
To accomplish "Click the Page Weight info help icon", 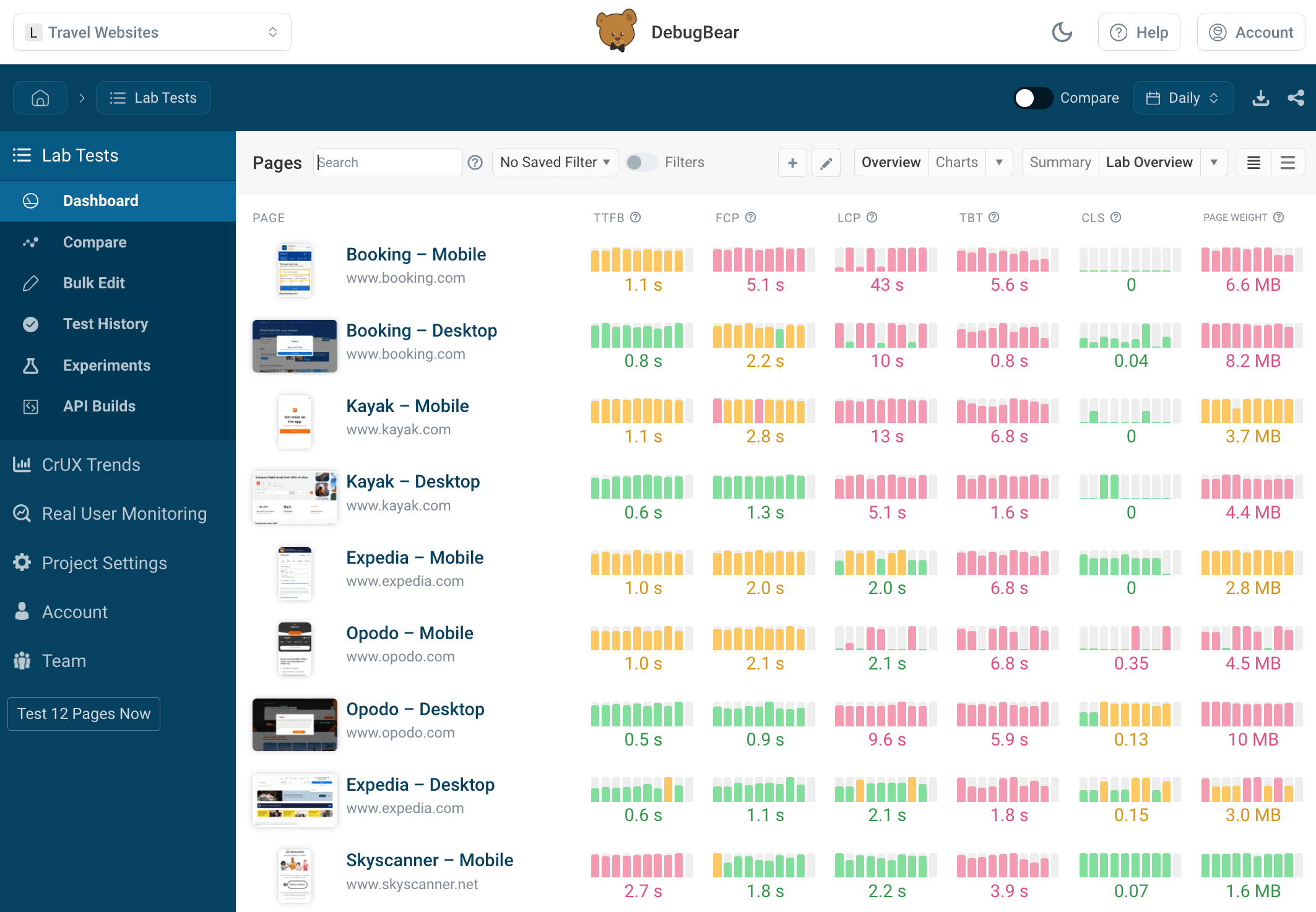I will coord(1279,217).
